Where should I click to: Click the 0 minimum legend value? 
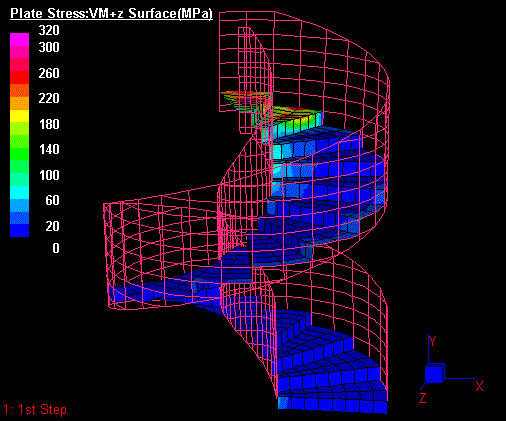pyautogui.click(x=56, y=248)
